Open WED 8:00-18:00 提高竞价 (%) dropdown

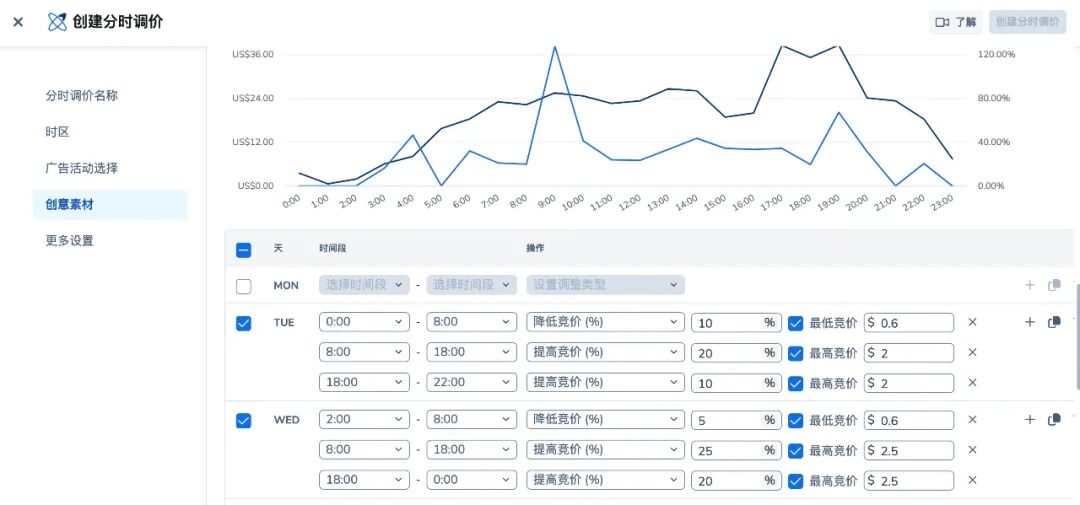pos(605,450)
